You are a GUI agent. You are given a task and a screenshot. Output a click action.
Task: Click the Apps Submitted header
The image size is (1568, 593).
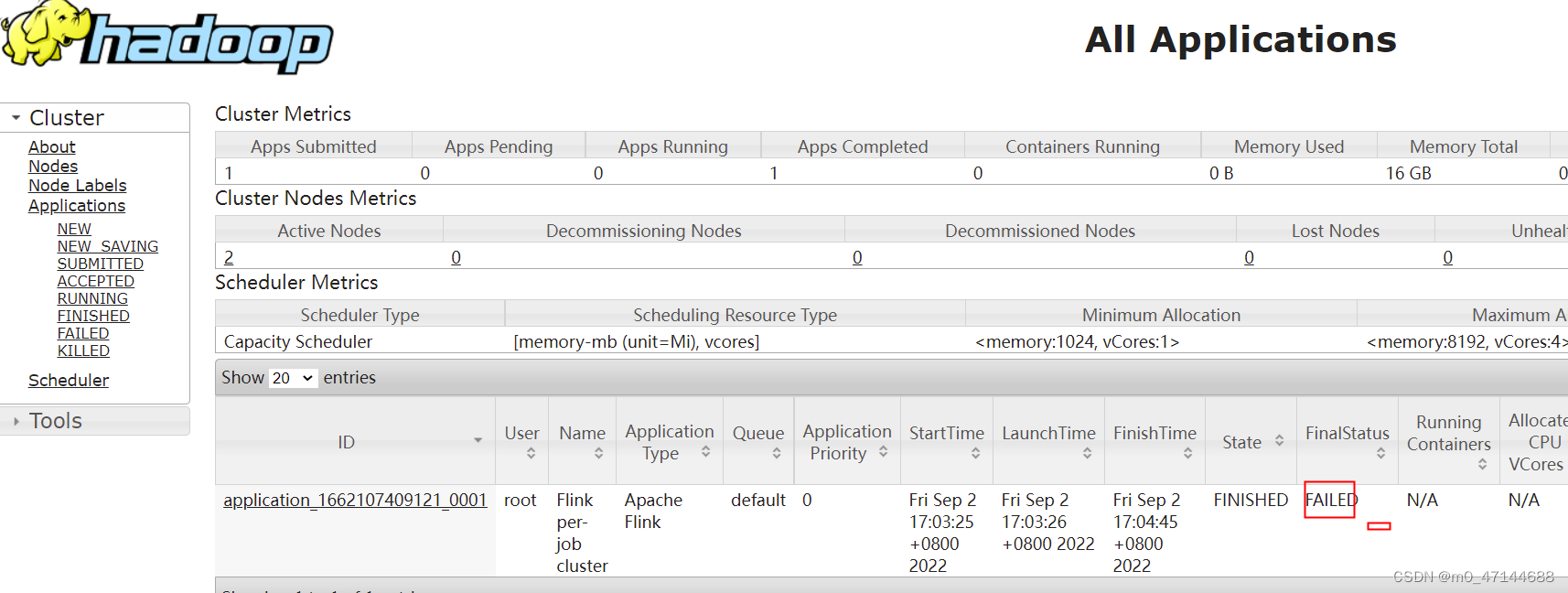click(x=314, y=147)
